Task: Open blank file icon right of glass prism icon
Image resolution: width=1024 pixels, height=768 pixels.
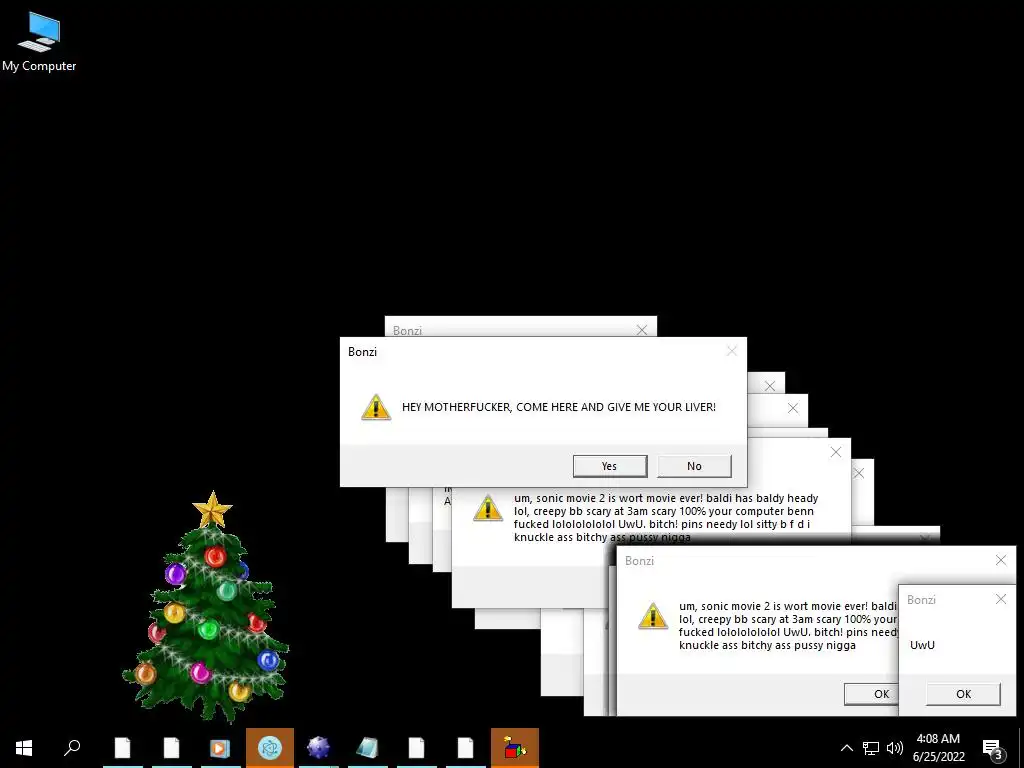Action: [417, 748]
